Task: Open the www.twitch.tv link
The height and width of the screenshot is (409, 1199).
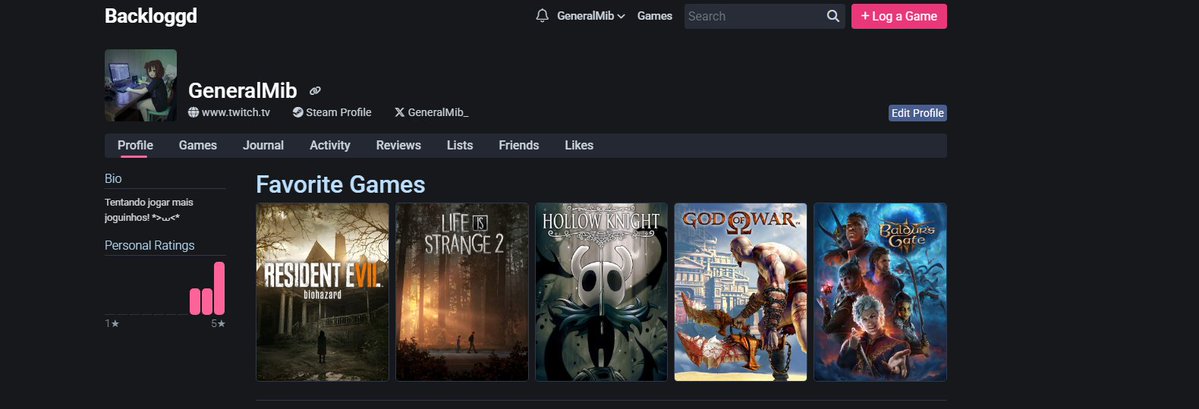Action: tap(236, 112)
